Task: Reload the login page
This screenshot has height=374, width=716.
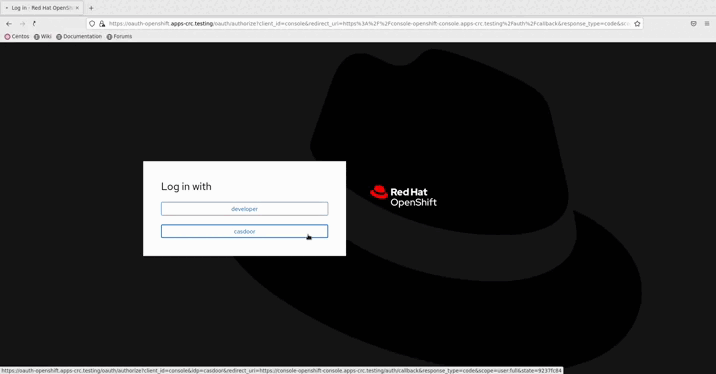Action: (34, 24)
